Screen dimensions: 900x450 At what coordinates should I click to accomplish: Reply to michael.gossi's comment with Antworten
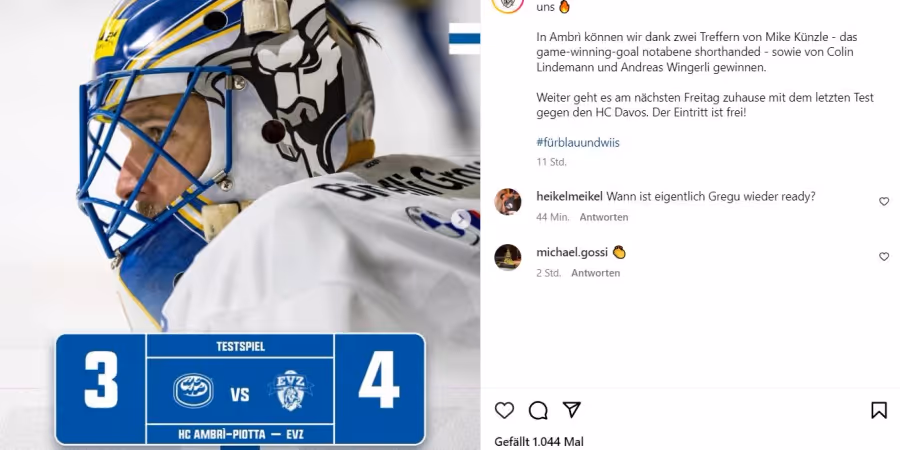pos(595,273)
